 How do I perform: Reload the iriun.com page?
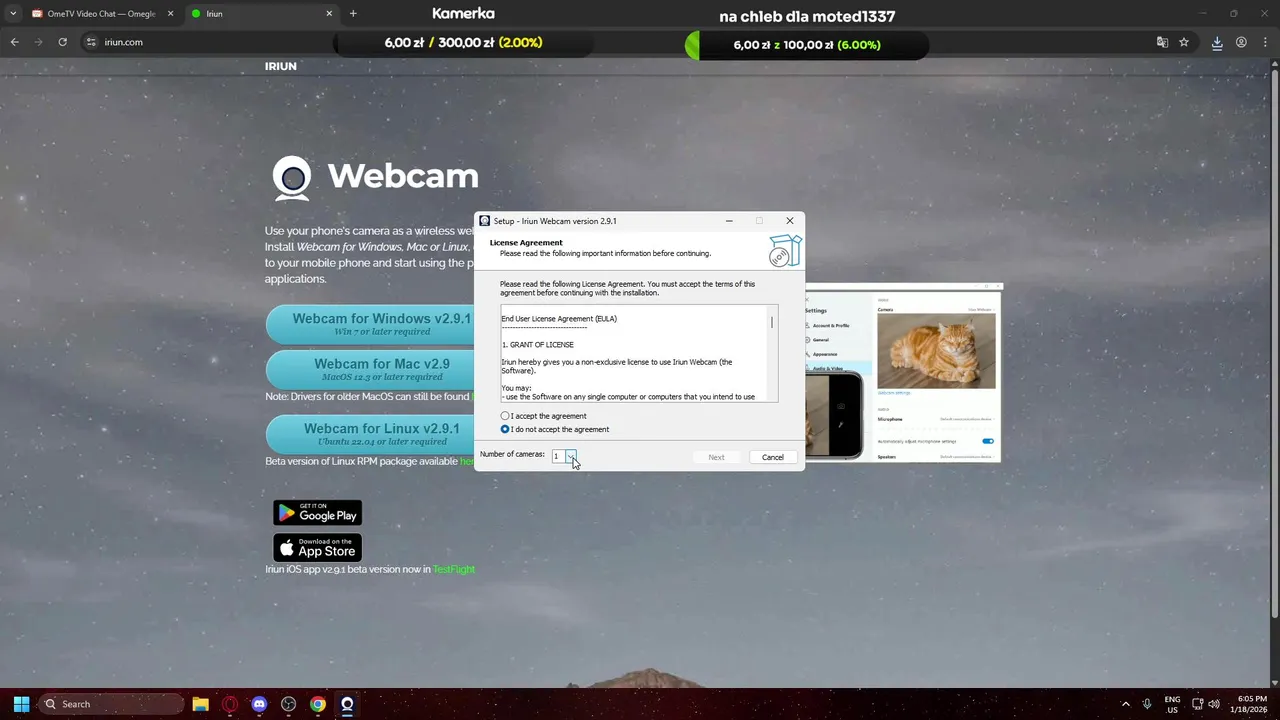62,42
